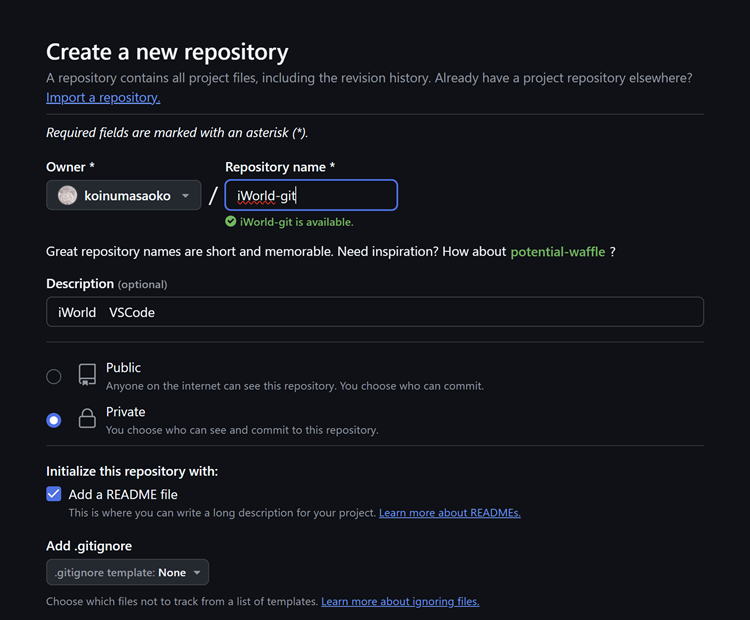Click the 'iWorld-git is available.' message

tap(297, 222)
